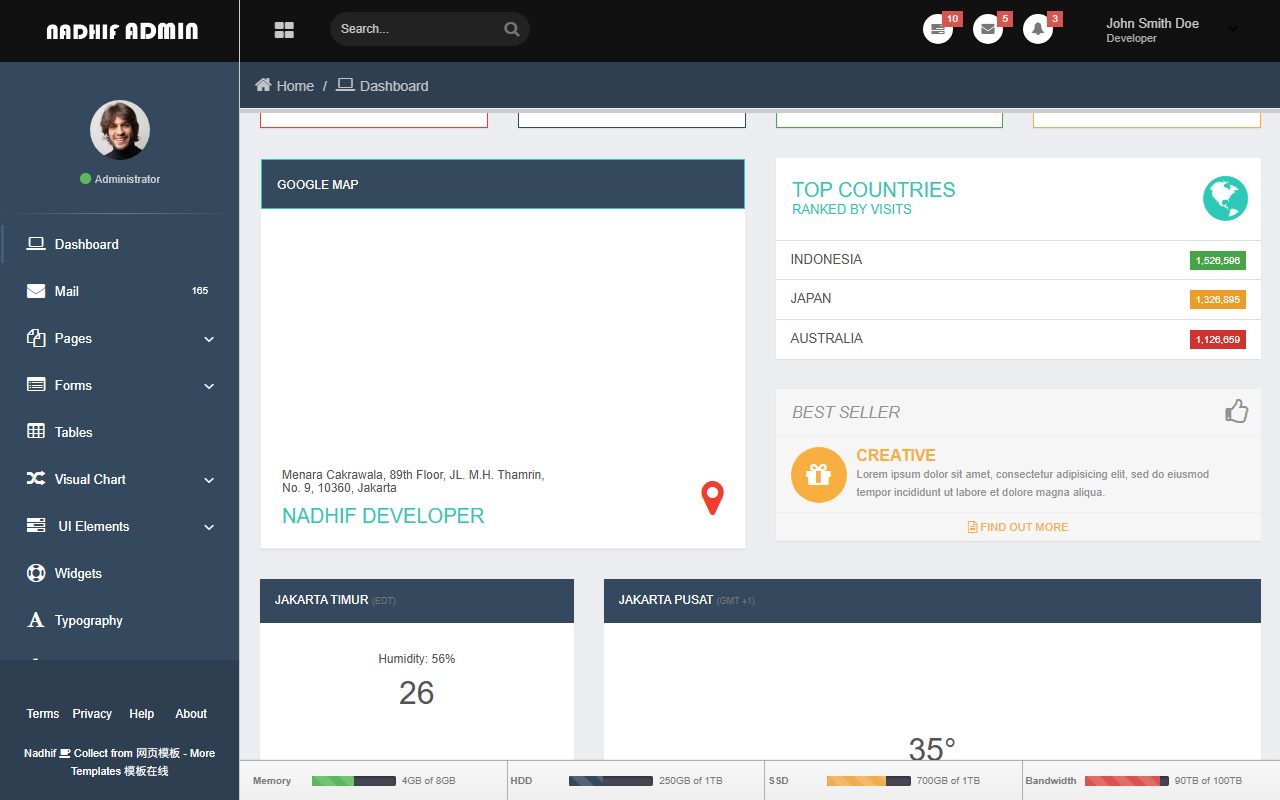
Task: Click the 模板在线 footer link
Action: [x=146, y=771]
